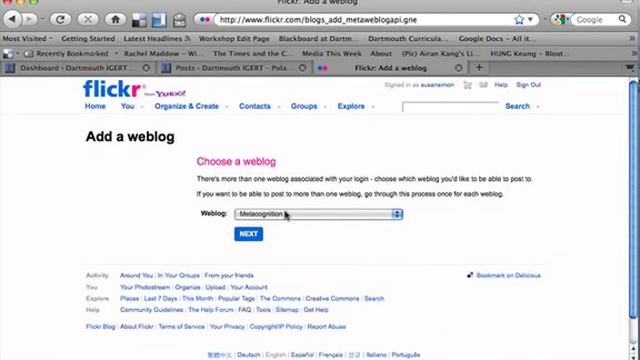Expand the Recently Bookmarked folder

(x=71, y=53)
